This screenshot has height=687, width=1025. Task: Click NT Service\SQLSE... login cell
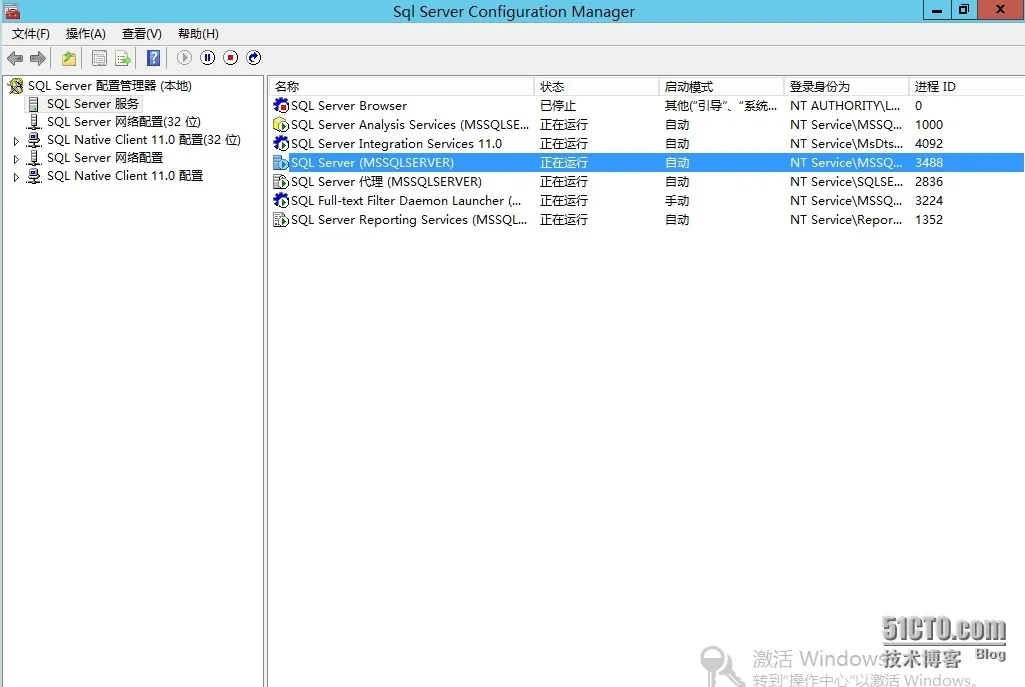[x=846, y=181]
